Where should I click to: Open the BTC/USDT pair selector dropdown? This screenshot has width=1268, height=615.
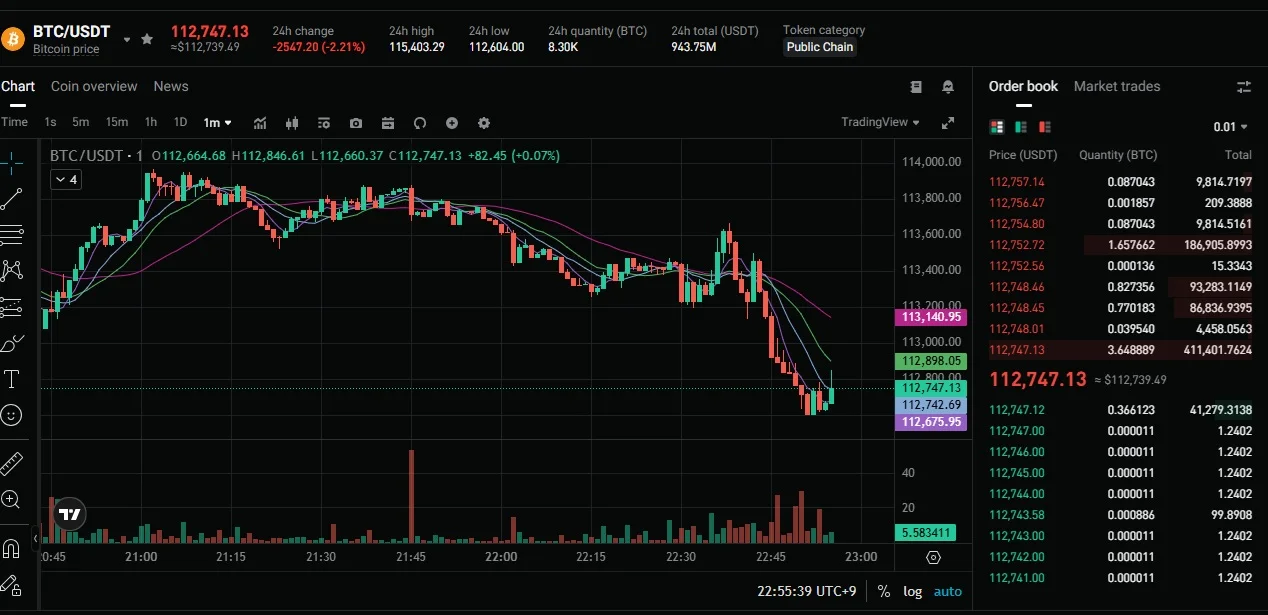[127, 40]
